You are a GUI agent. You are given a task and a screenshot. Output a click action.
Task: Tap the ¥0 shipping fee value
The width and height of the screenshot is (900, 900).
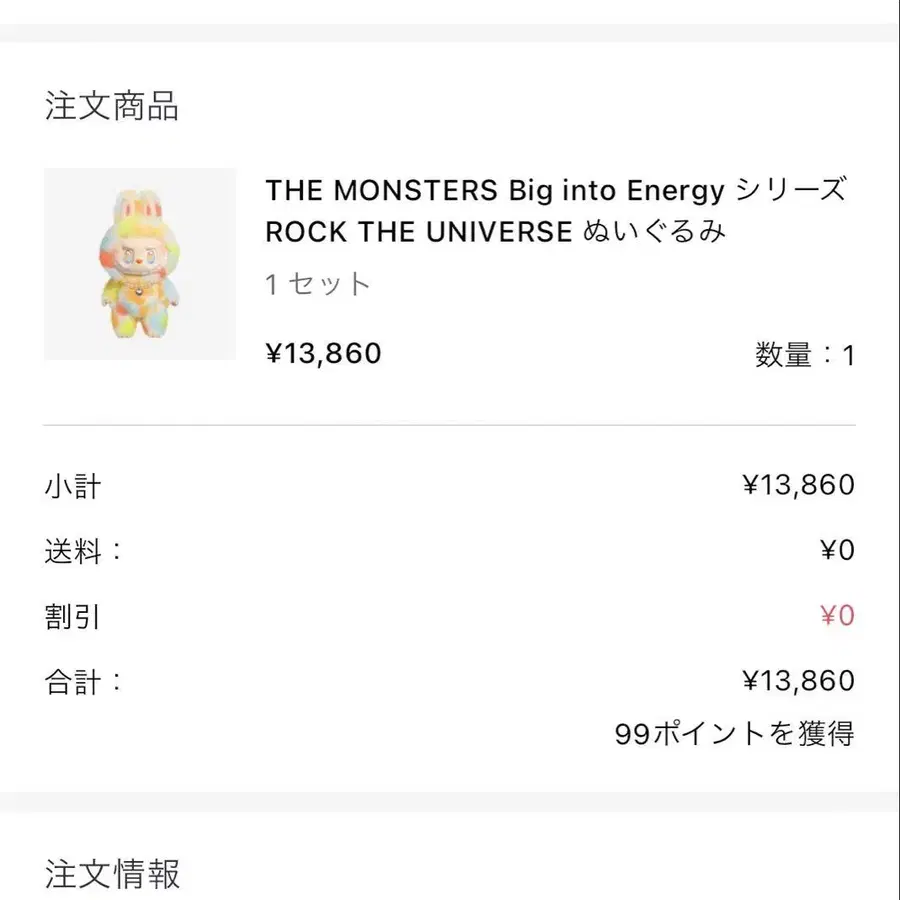pos(837,550)
